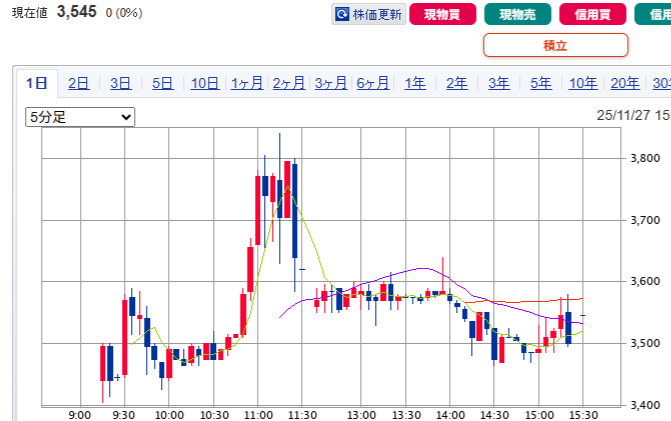Select the 2ヶ月 period tab
Screen dimensions: 671x421
[289, 83]
